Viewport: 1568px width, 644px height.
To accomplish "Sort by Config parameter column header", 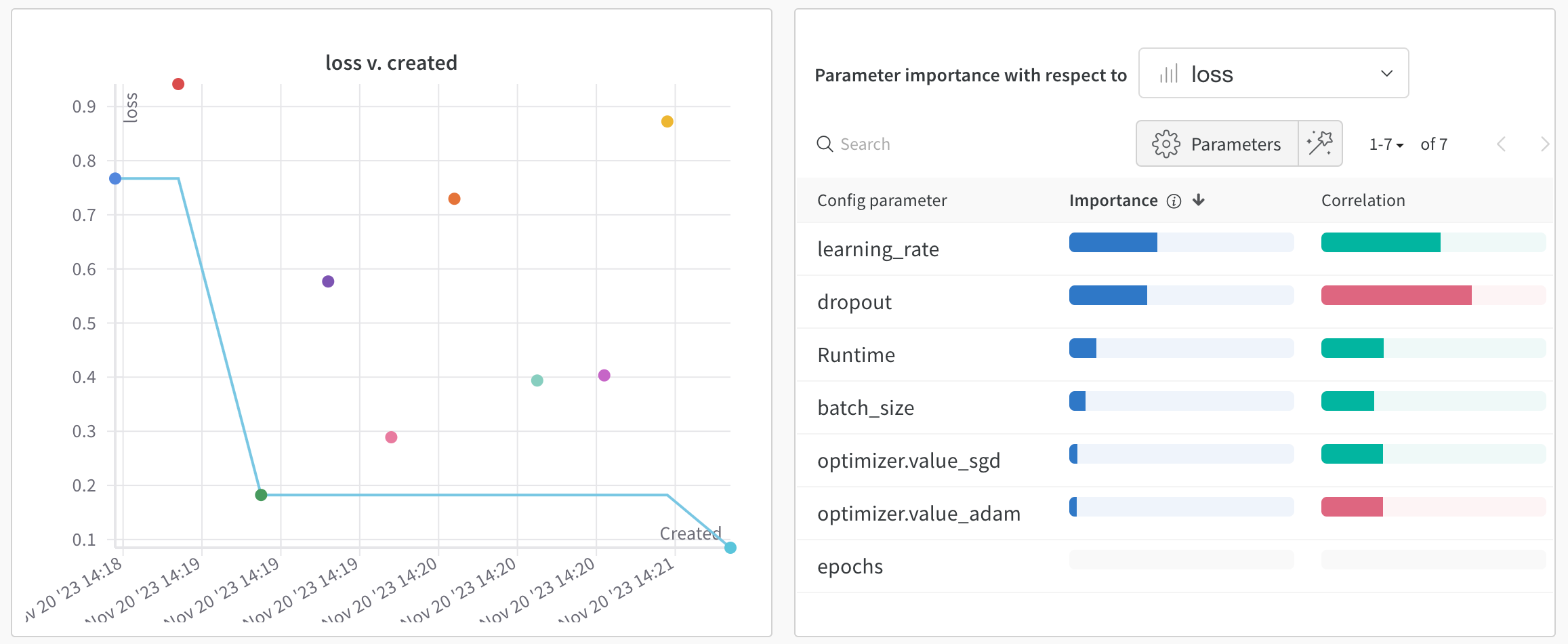I will (882, 201).
